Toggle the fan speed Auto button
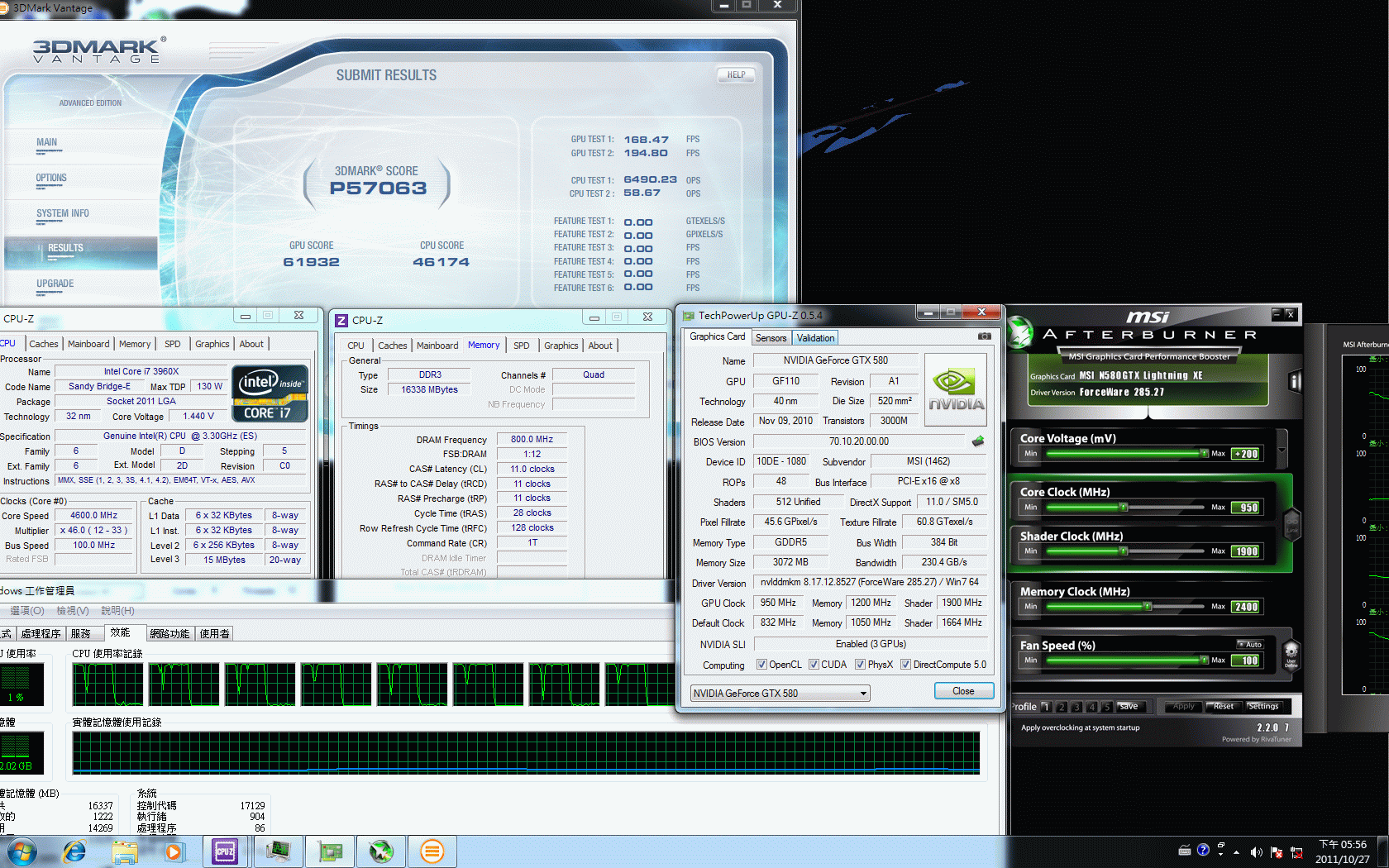 1249,645
